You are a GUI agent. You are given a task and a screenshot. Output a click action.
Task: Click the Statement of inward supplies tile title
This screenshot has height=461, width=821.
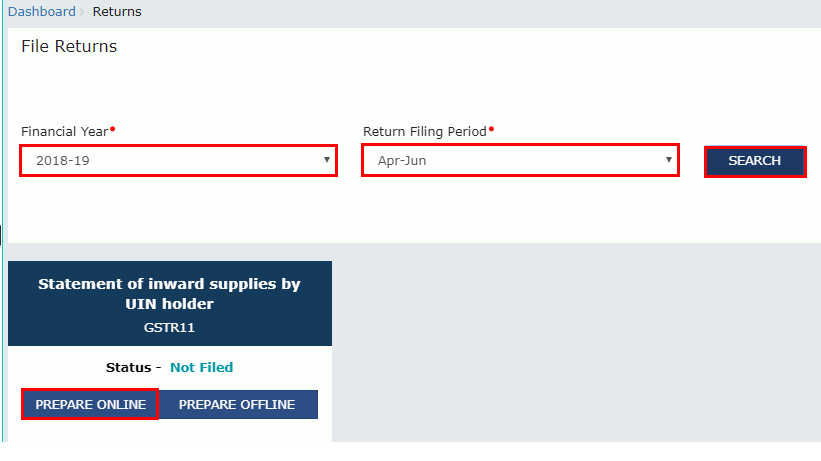click(x=169, y=293)
